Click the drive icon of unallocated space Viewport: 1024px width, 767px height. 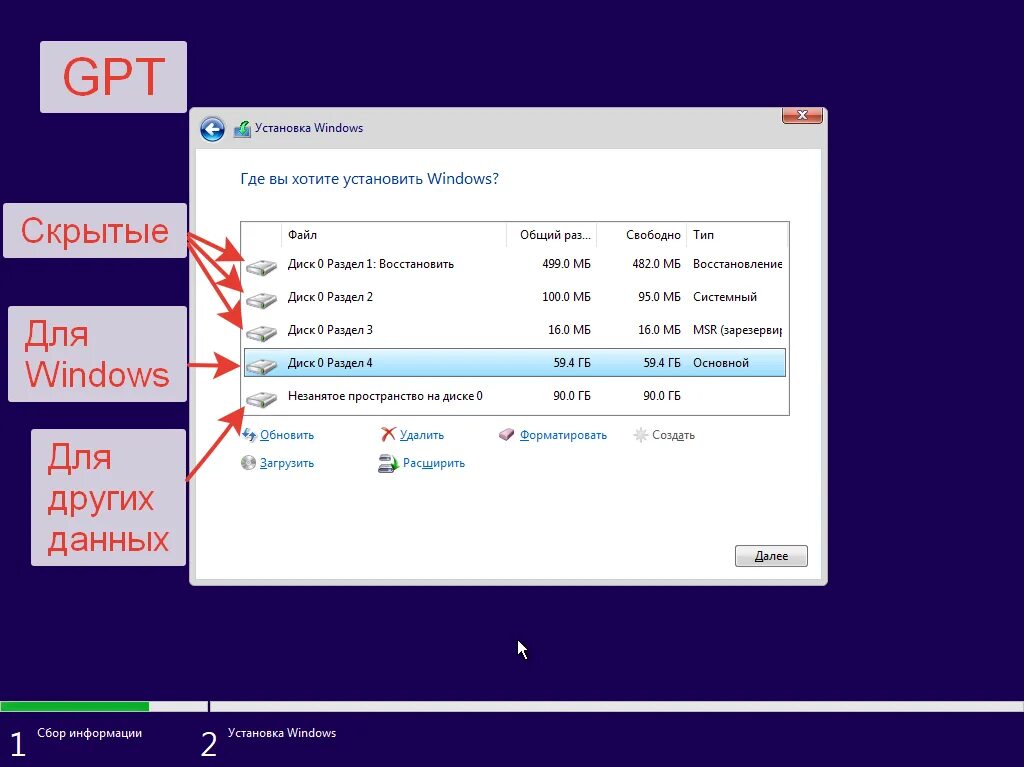click(261, 398)
